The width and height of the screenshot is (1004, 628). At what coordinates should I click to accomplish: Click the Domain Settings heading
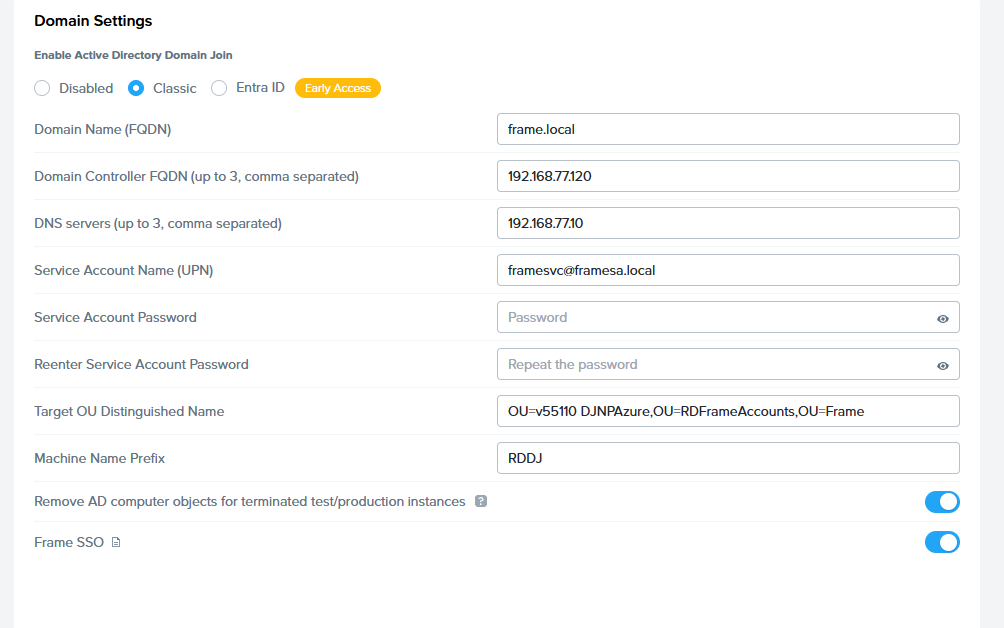click(x=93, y=20)
